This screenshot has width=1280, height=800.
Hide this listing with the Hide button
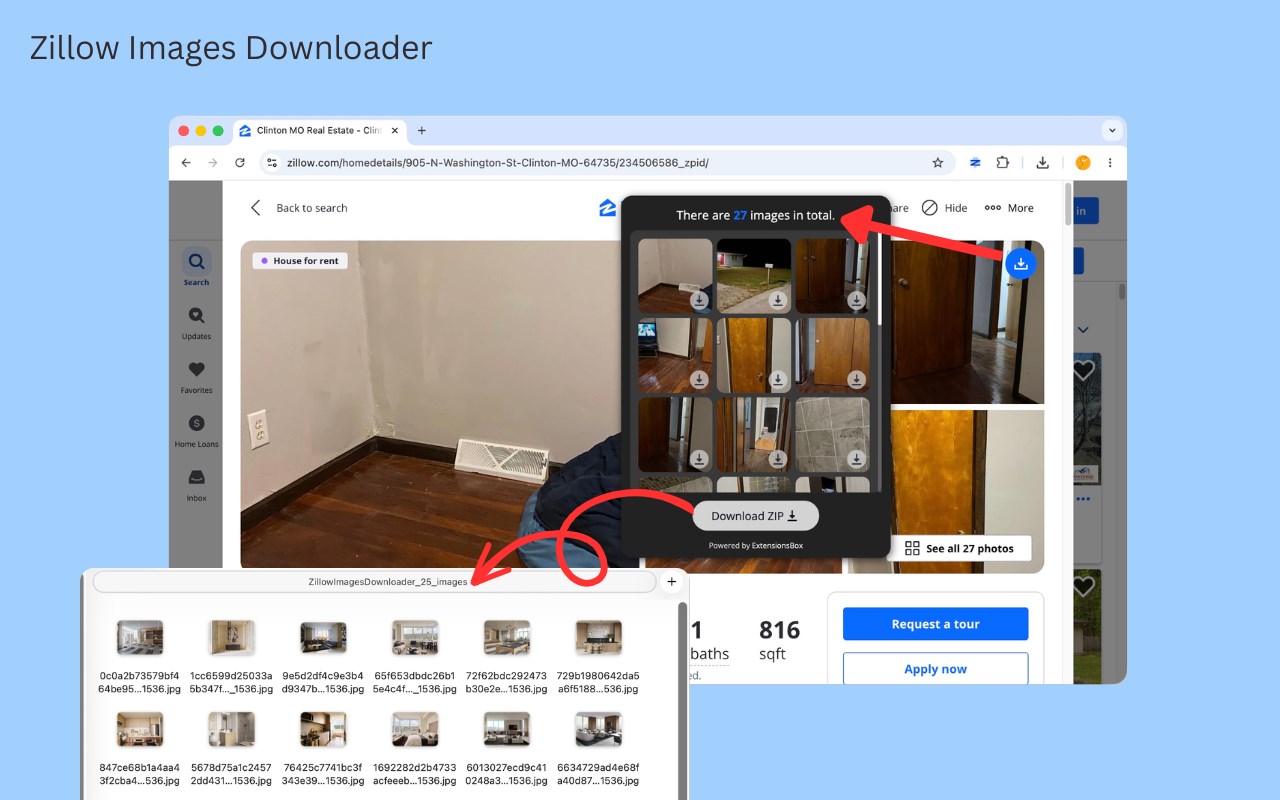(944, 208)
